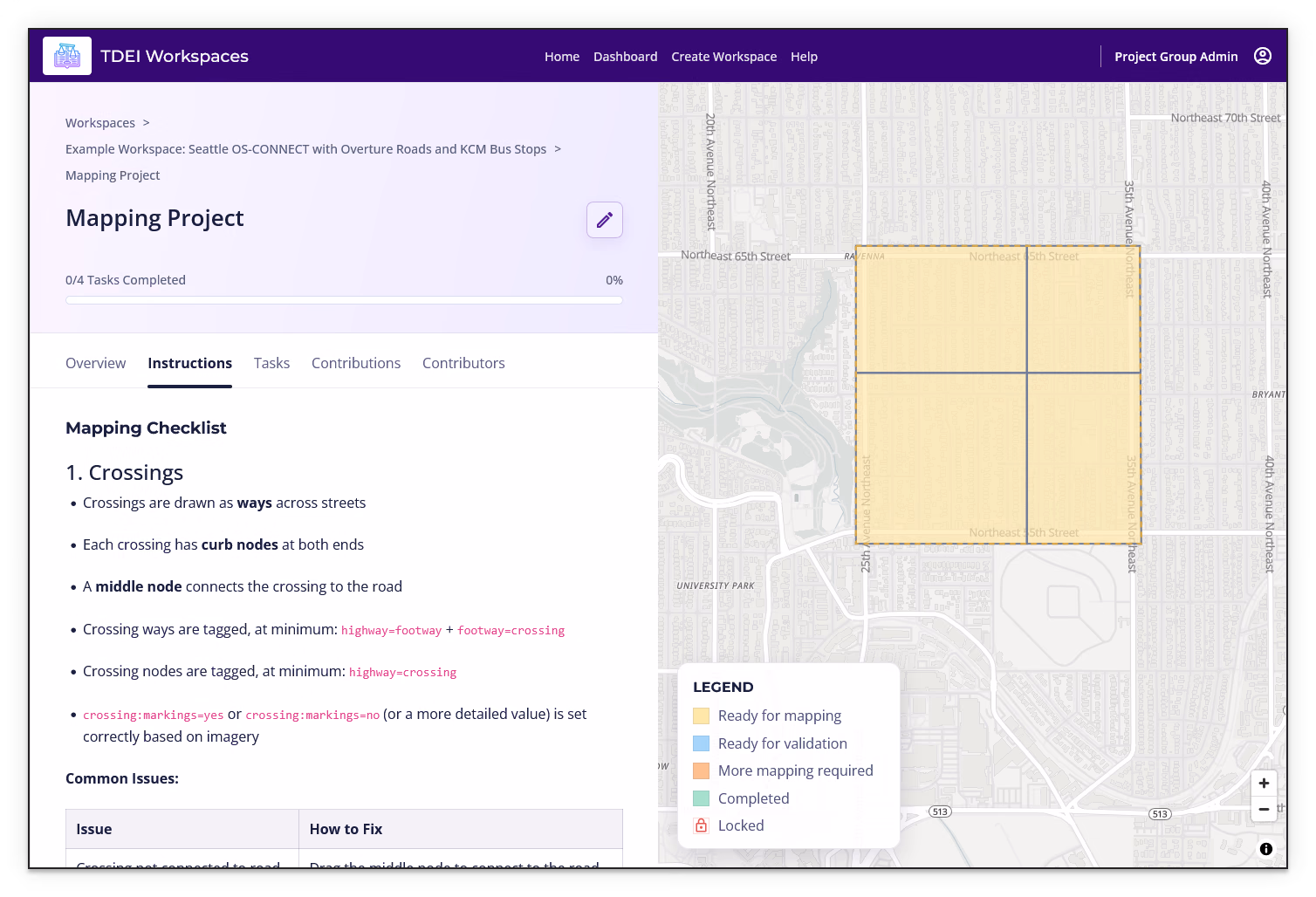The image size is (1316, 897).
Task: Click the 'crossing:markings=yes' tag text
Action: click(154, 716)
